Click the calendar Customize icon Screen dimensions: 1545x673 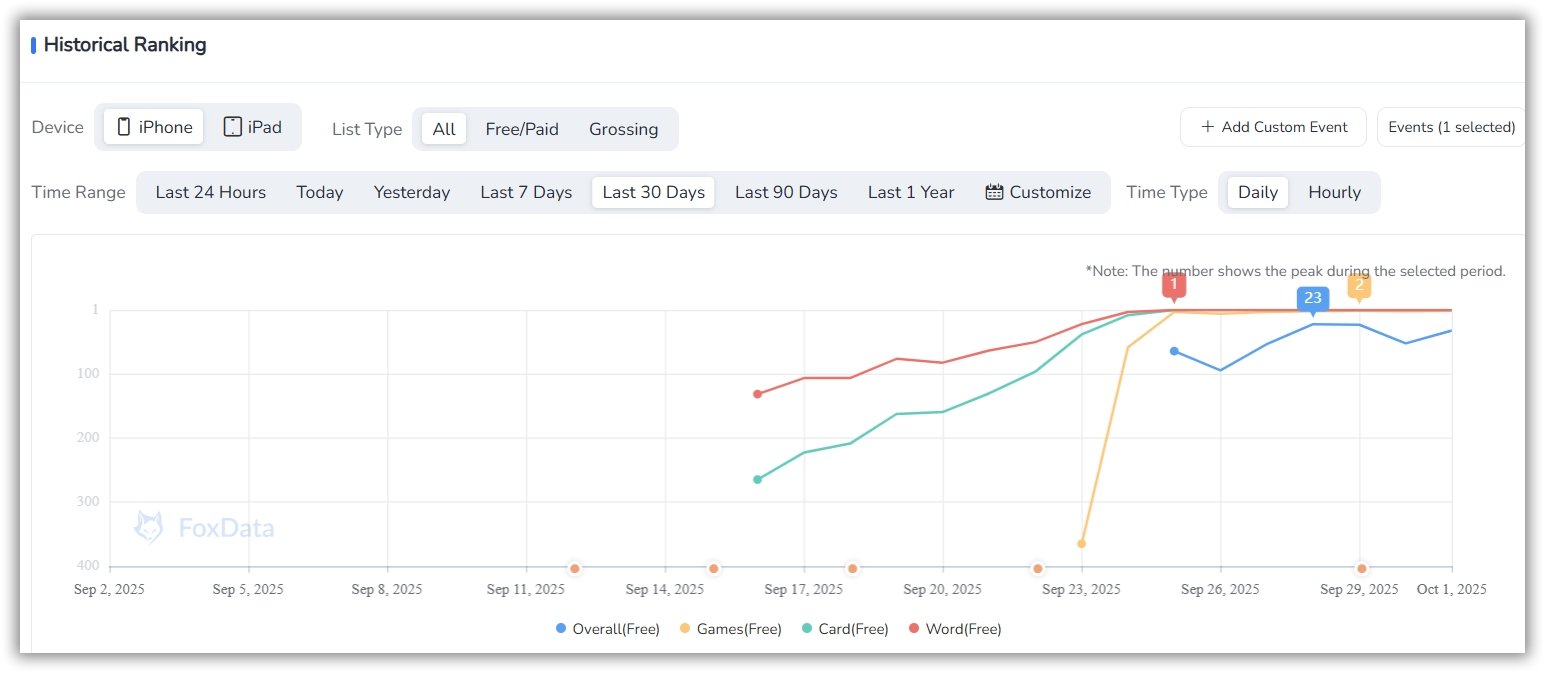pos(994,192)
